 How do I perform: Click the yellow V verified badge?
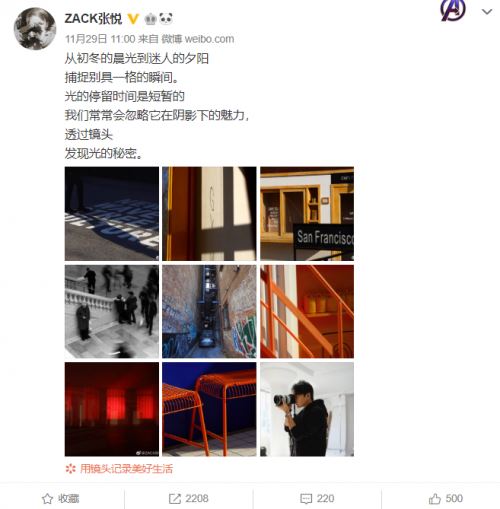[133, 19]
